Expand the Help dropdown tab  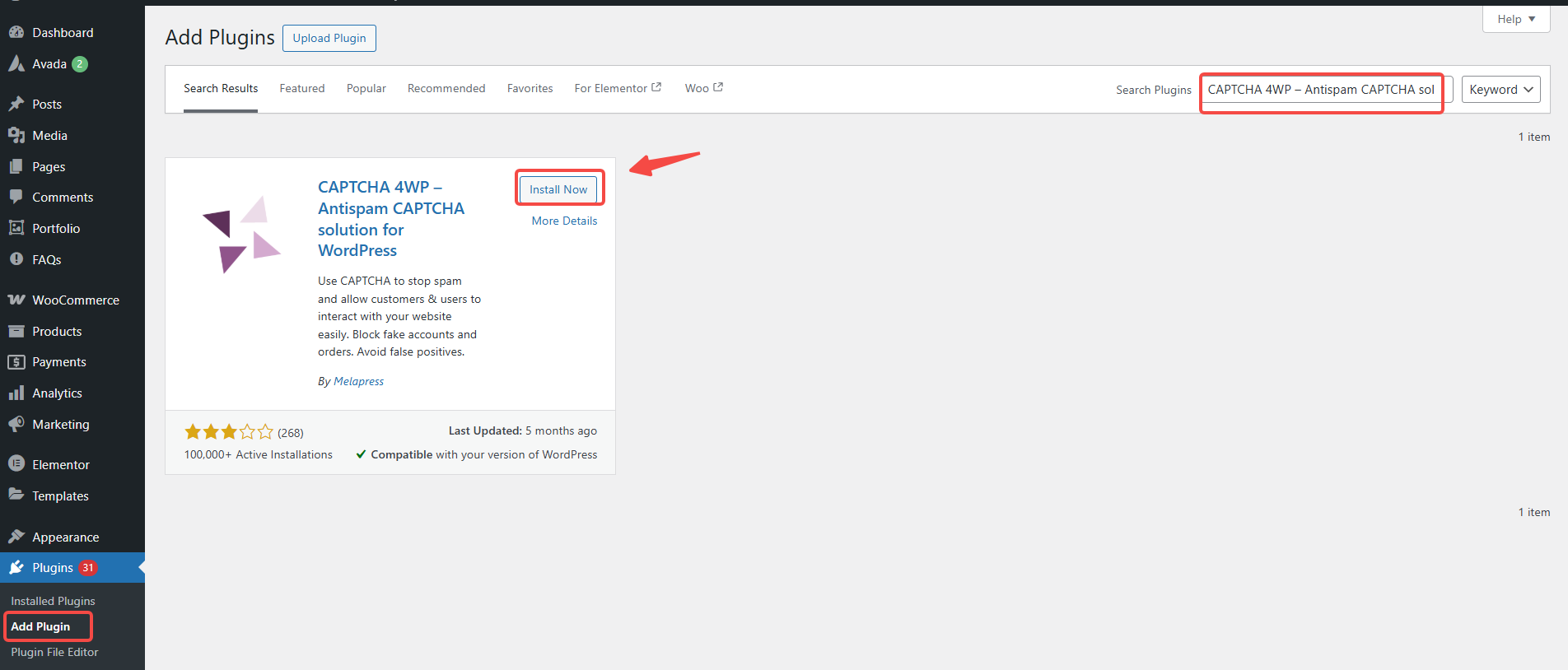click(x=1516, y=19)
